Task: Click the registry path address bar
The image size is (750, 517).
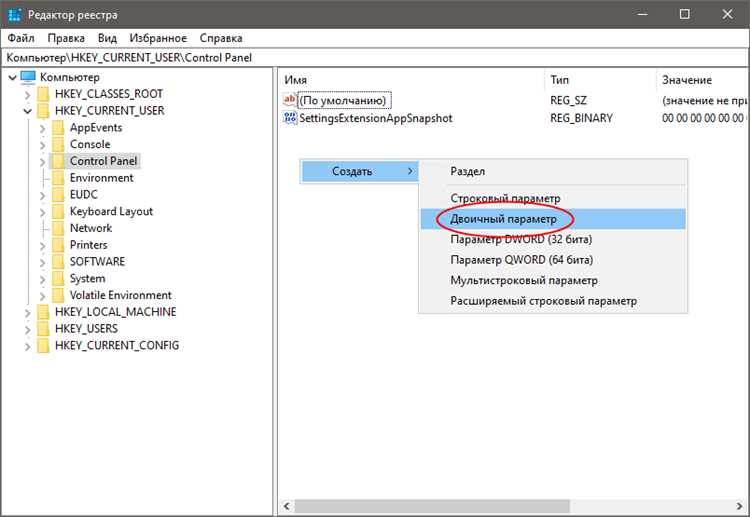Action: [375, 58]
